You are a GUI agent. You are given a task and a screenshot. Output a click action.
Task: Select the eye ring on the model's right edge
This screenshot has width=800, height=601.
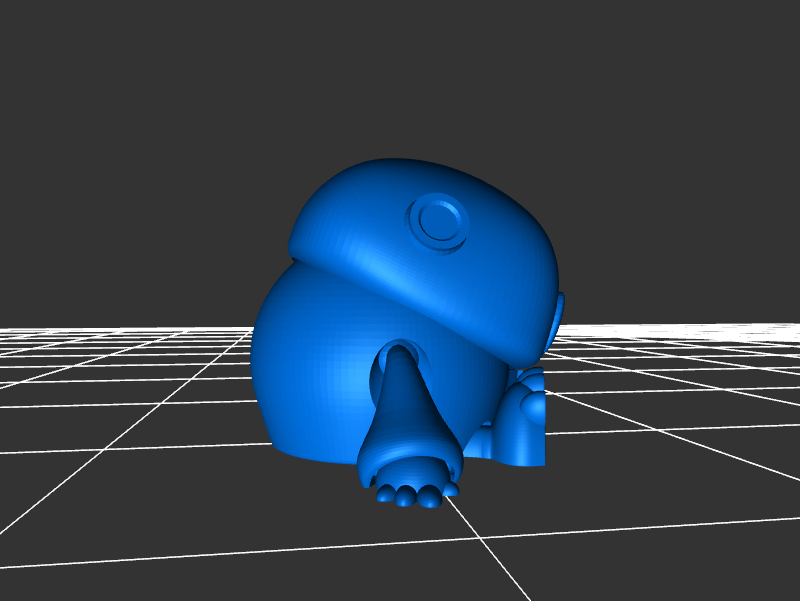tap(556, 320)
